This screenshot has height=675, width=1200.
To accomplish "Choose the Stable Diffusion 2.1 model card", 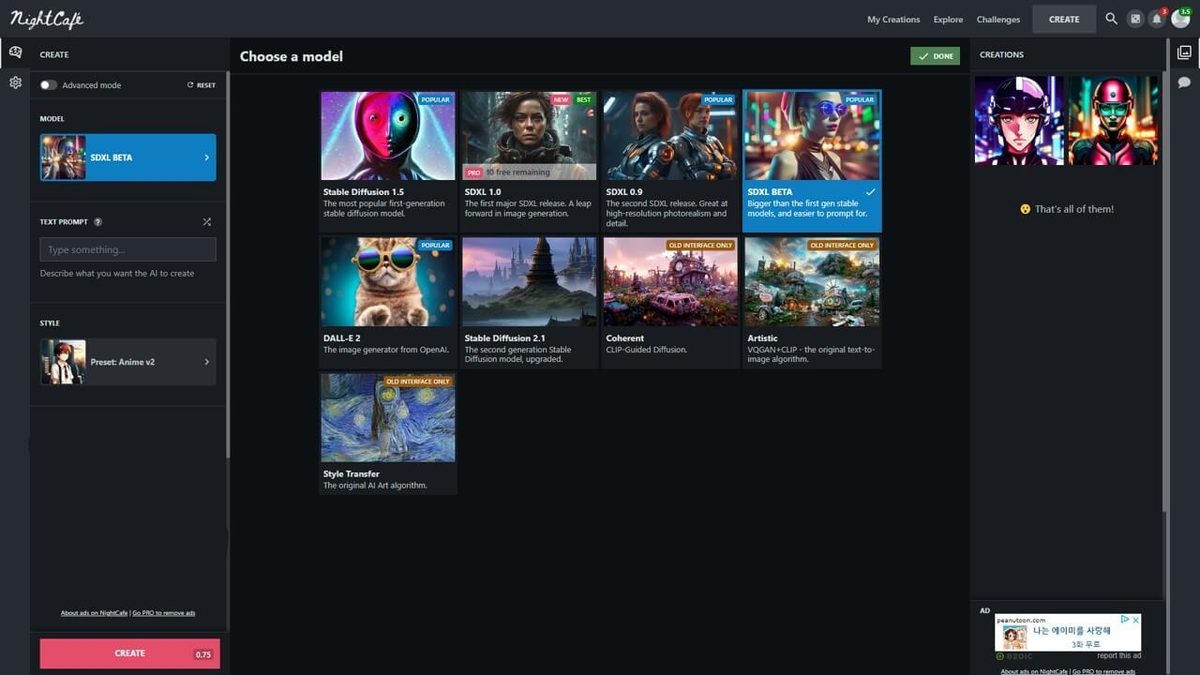I will [529, 303].
